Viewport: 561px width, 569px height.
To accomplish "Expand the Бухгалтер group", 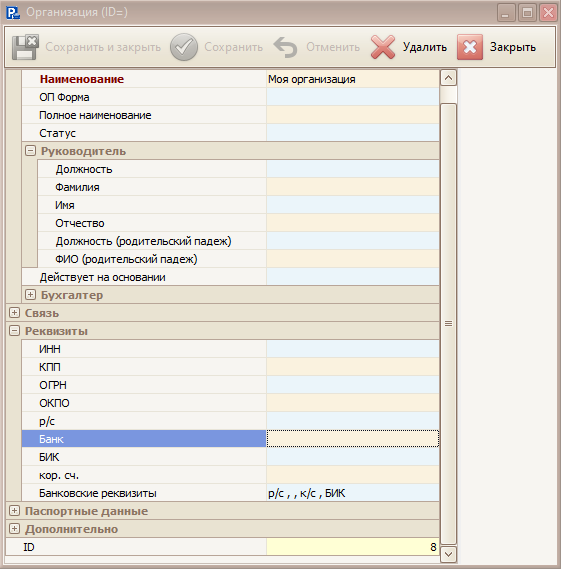I will point(30,295).
